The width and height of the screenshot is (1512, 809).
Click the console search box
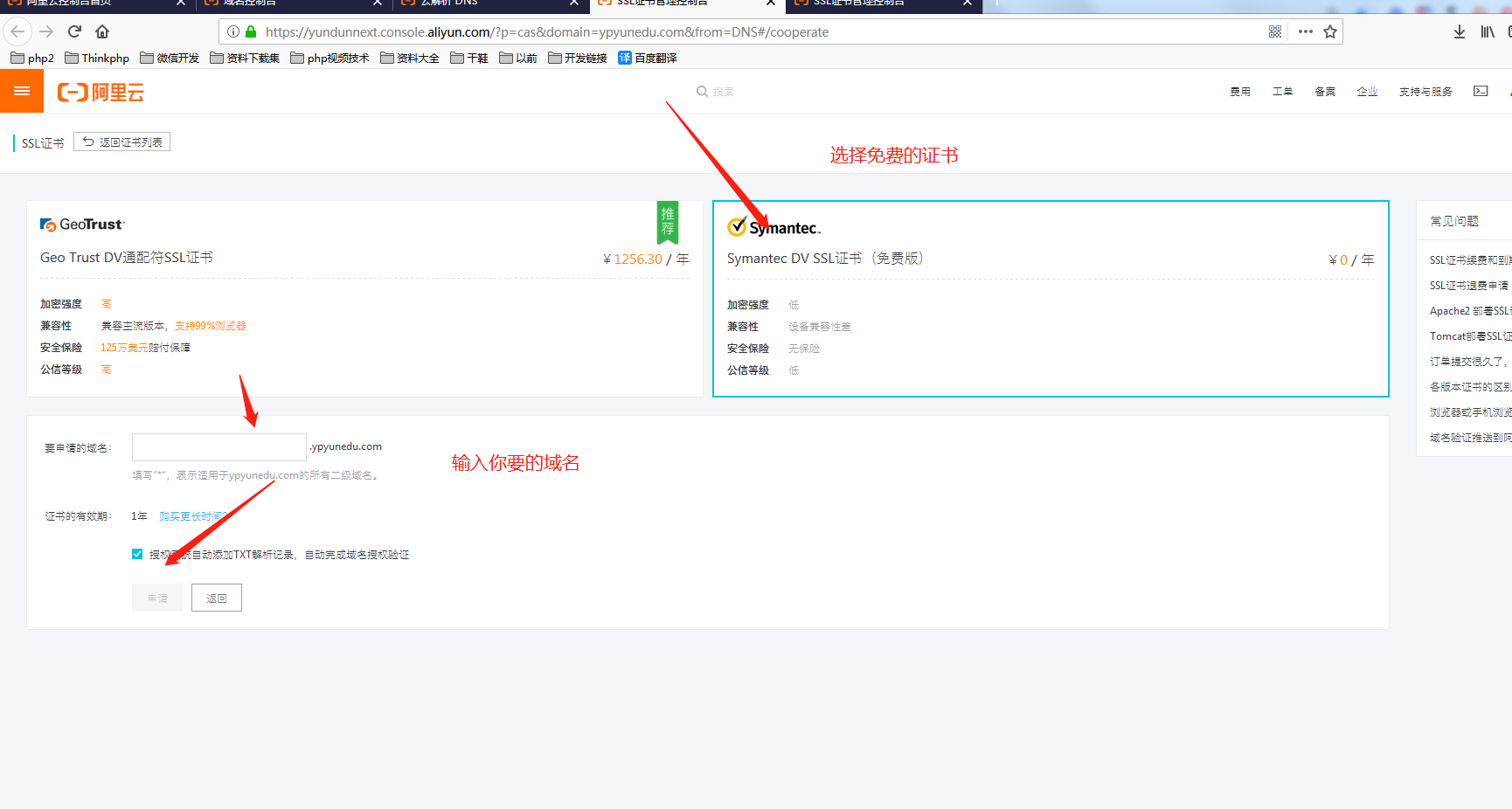click(715, 92)
